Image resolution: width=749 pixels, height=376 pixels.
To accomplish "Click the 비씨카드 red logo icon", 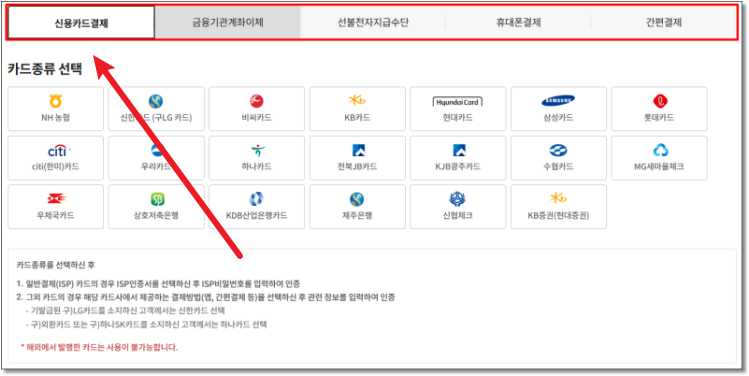I will pyautogui.click(x=257, y=101).
